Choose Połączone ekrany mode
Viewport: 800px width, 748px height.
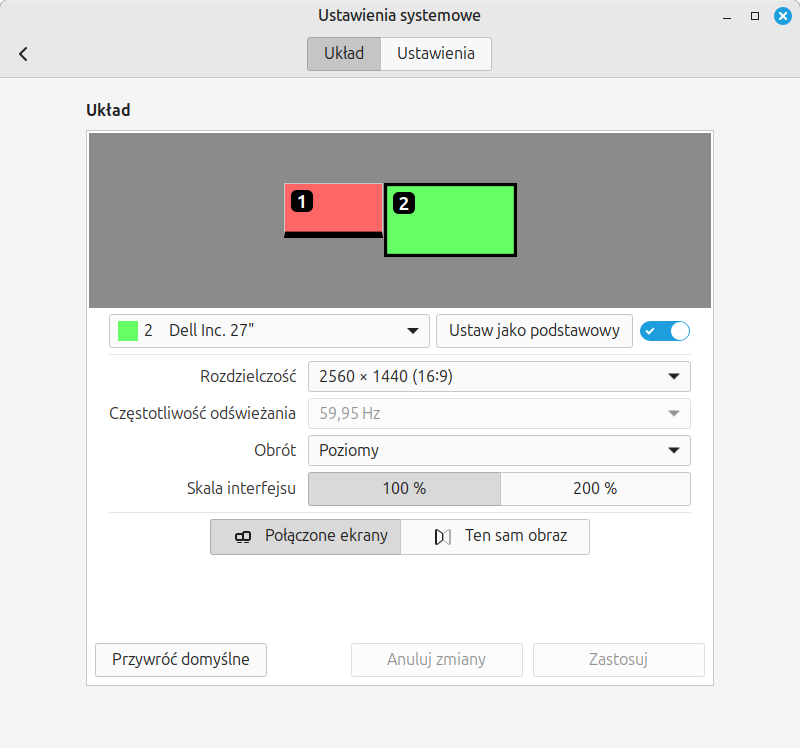tap(306, 537)
